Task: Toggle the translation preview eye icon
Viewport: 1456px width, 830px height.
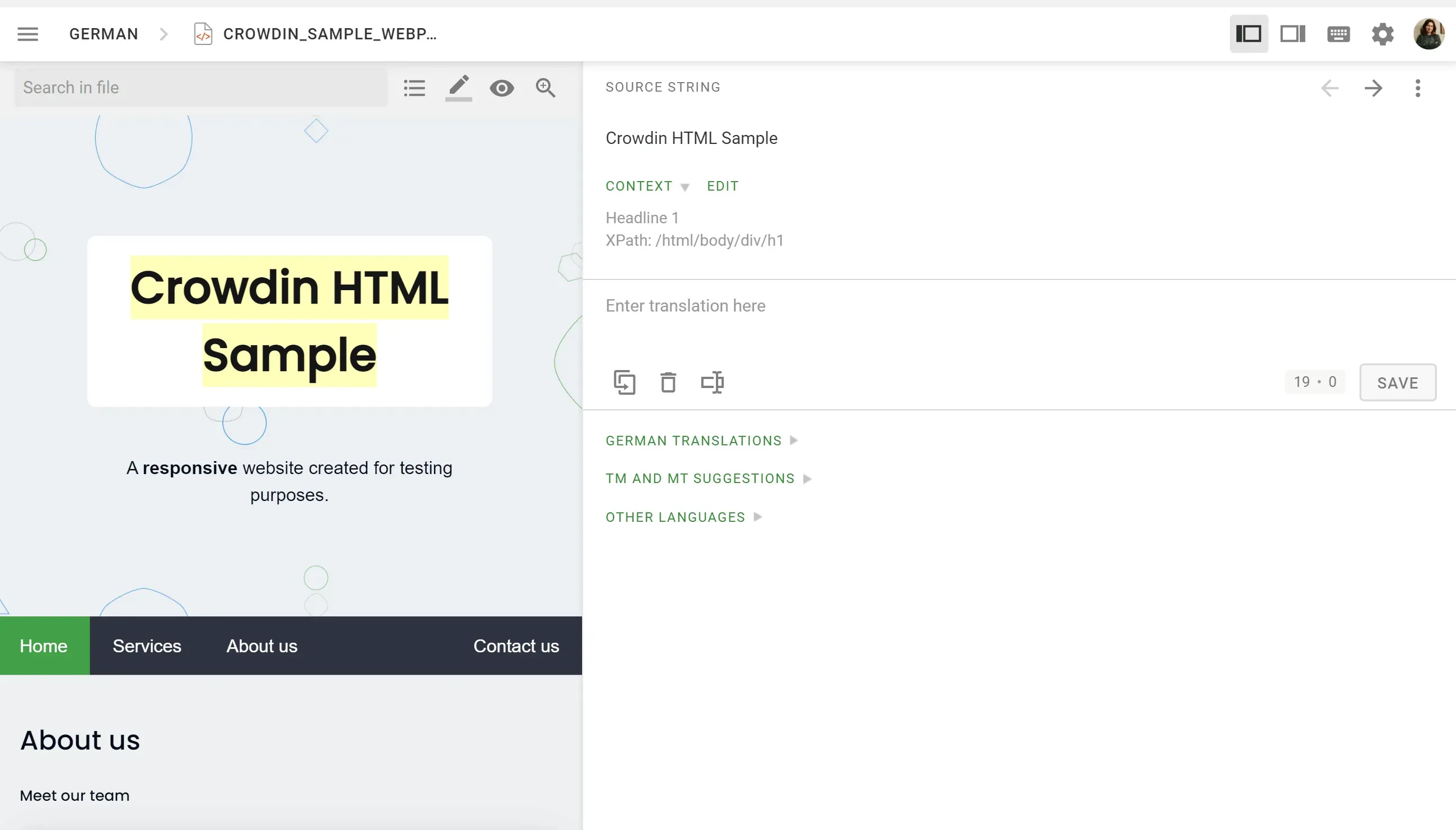Action: [502, 87]
